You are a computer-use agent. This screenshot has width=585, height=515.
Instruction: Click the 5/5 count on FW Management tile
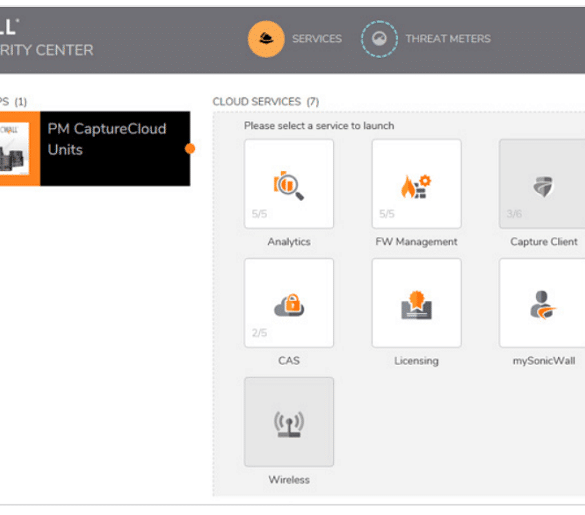click(x=387, y=214)
